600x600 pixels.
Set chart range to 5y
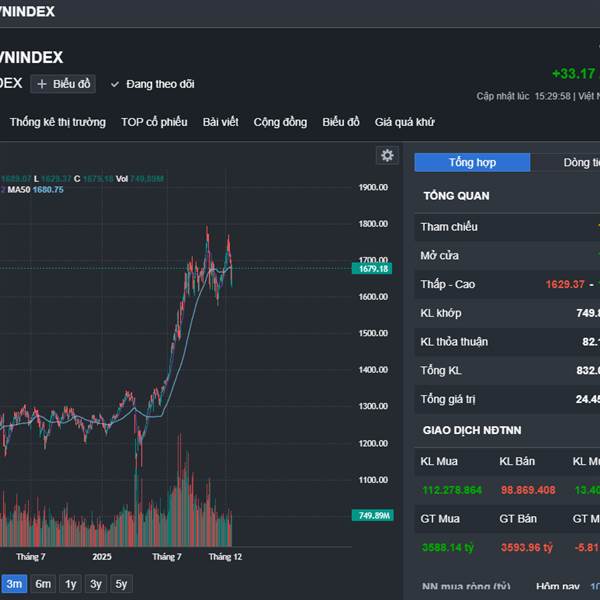click(121, 584)
